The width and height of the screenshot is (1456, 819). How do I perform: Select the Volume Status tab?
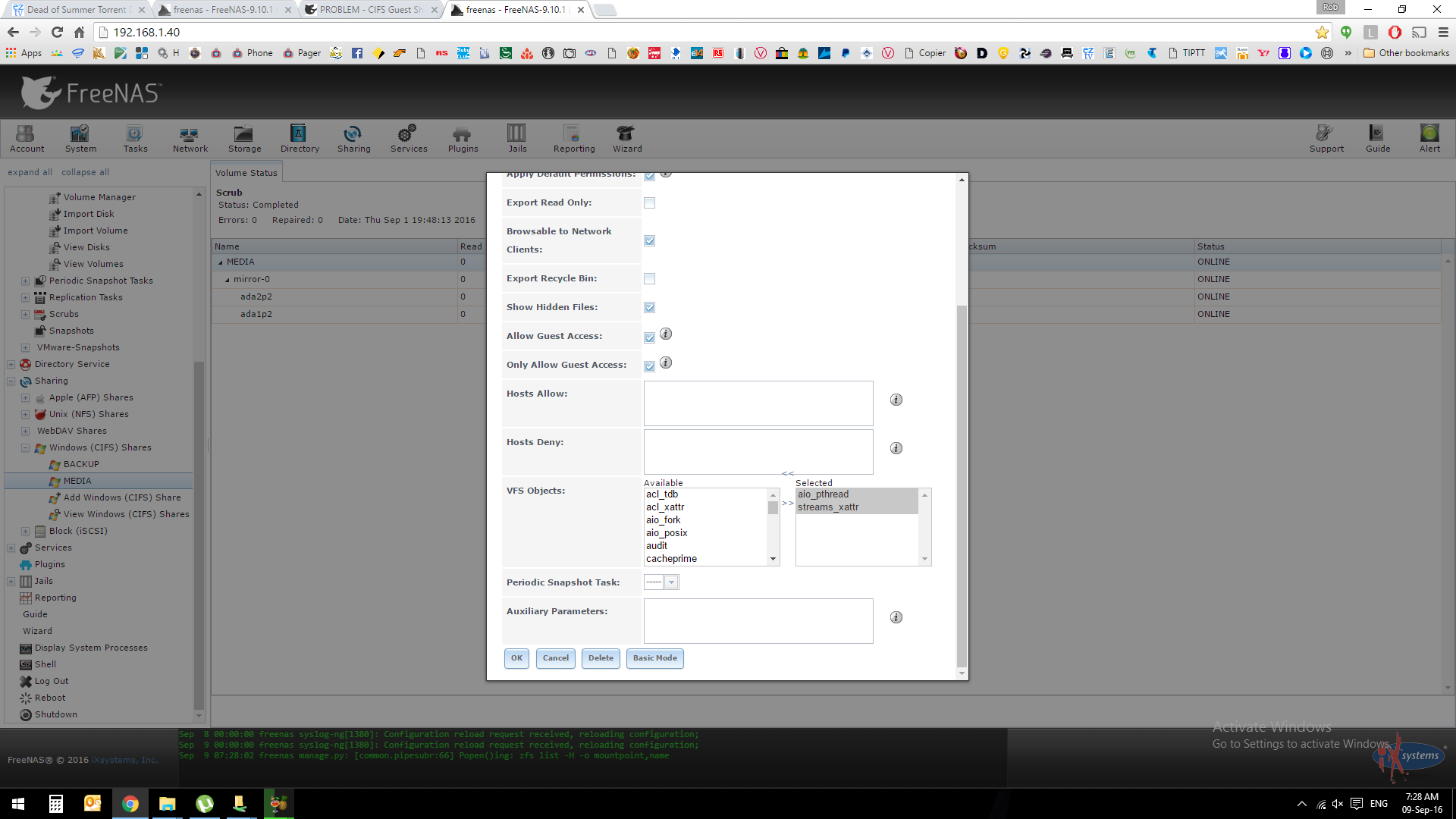(246, 173)
